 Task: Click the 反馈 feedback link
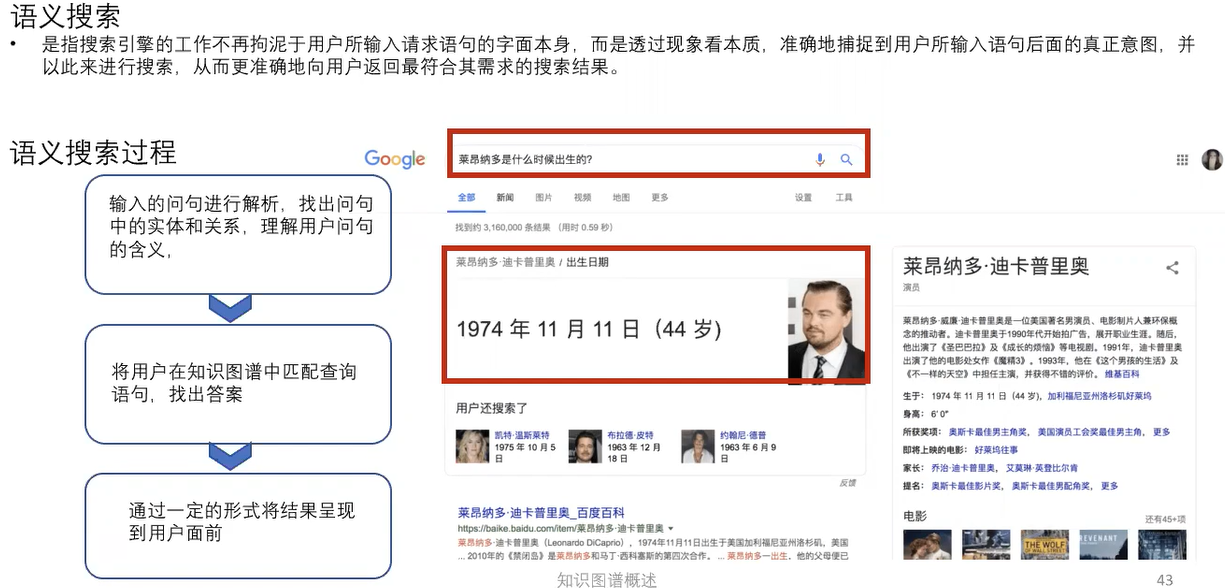847,483
